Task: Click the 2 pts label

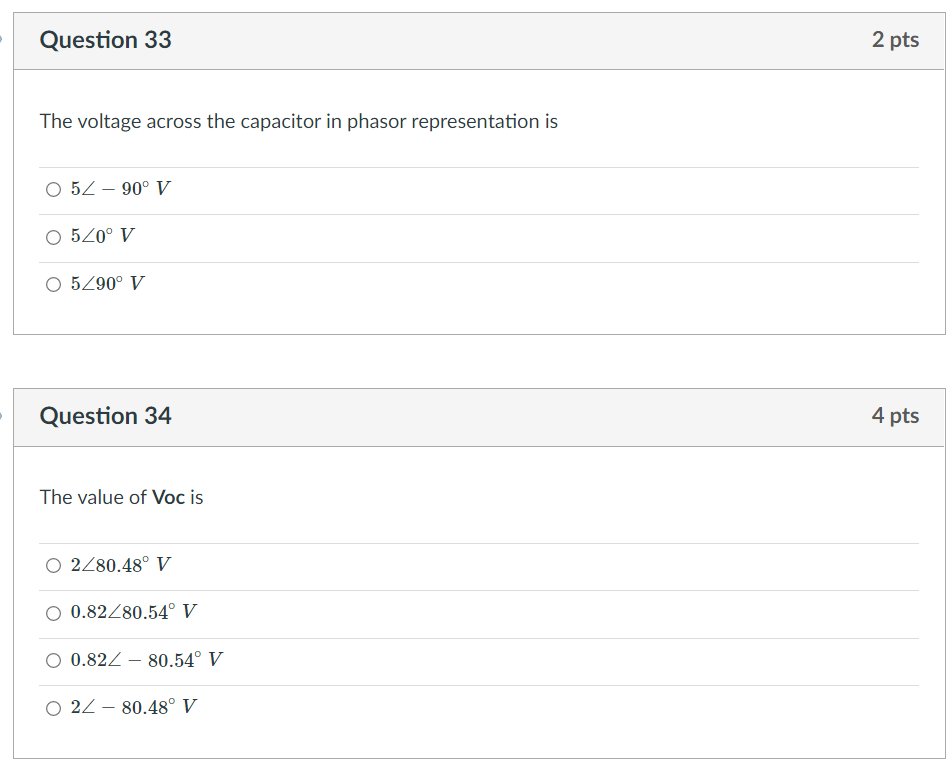Action: [x=895, y=39]
